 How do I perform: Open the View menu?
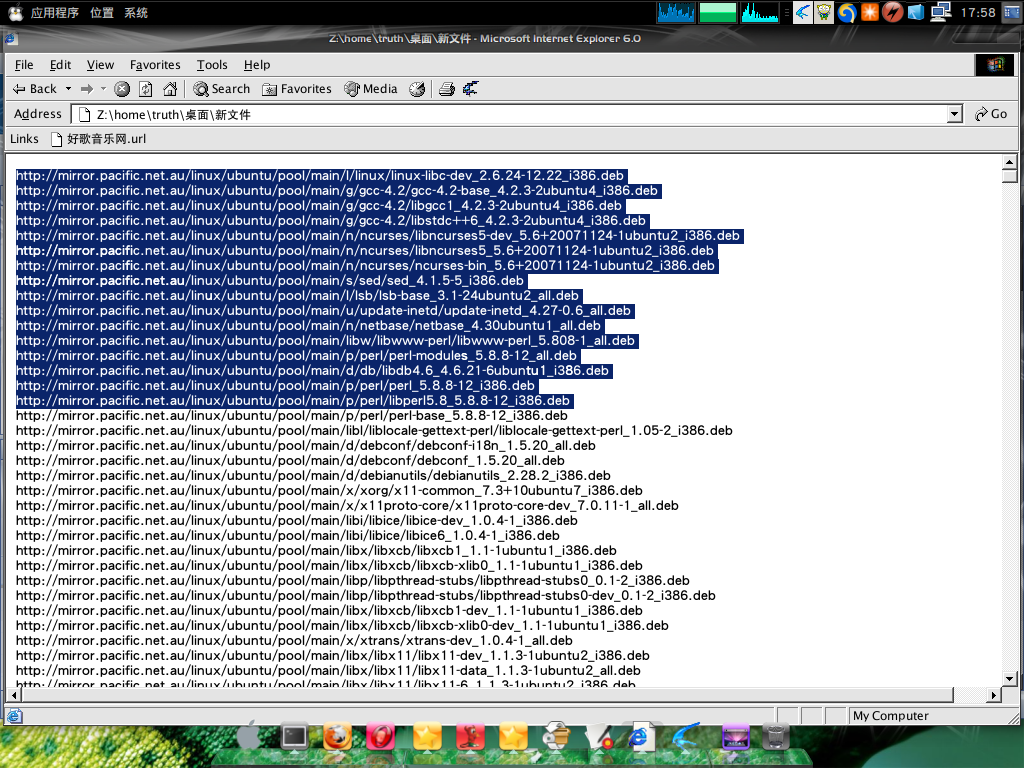tap(101, 65)
